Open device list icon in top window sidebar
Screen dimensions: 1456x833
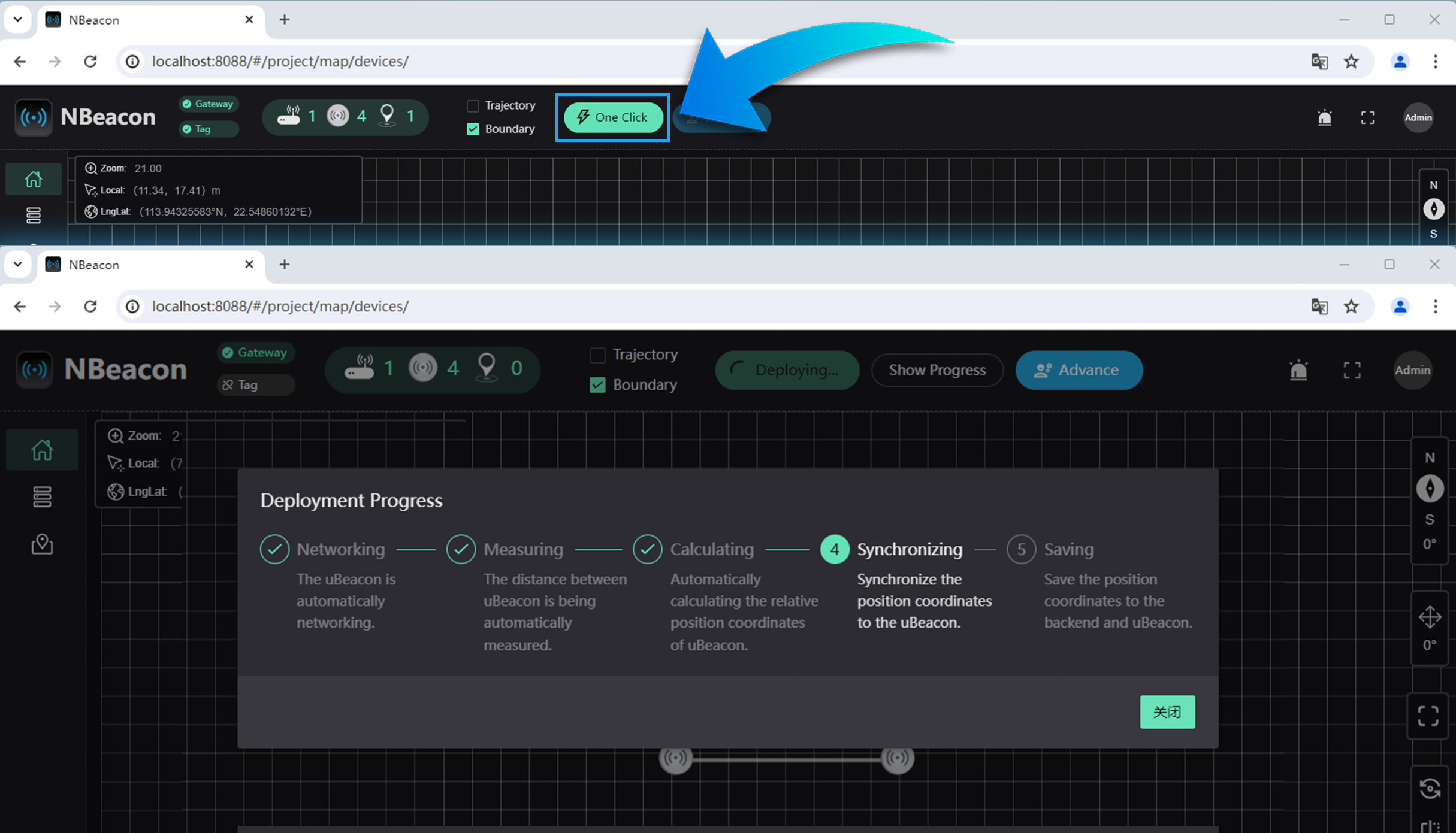point(34,215)
